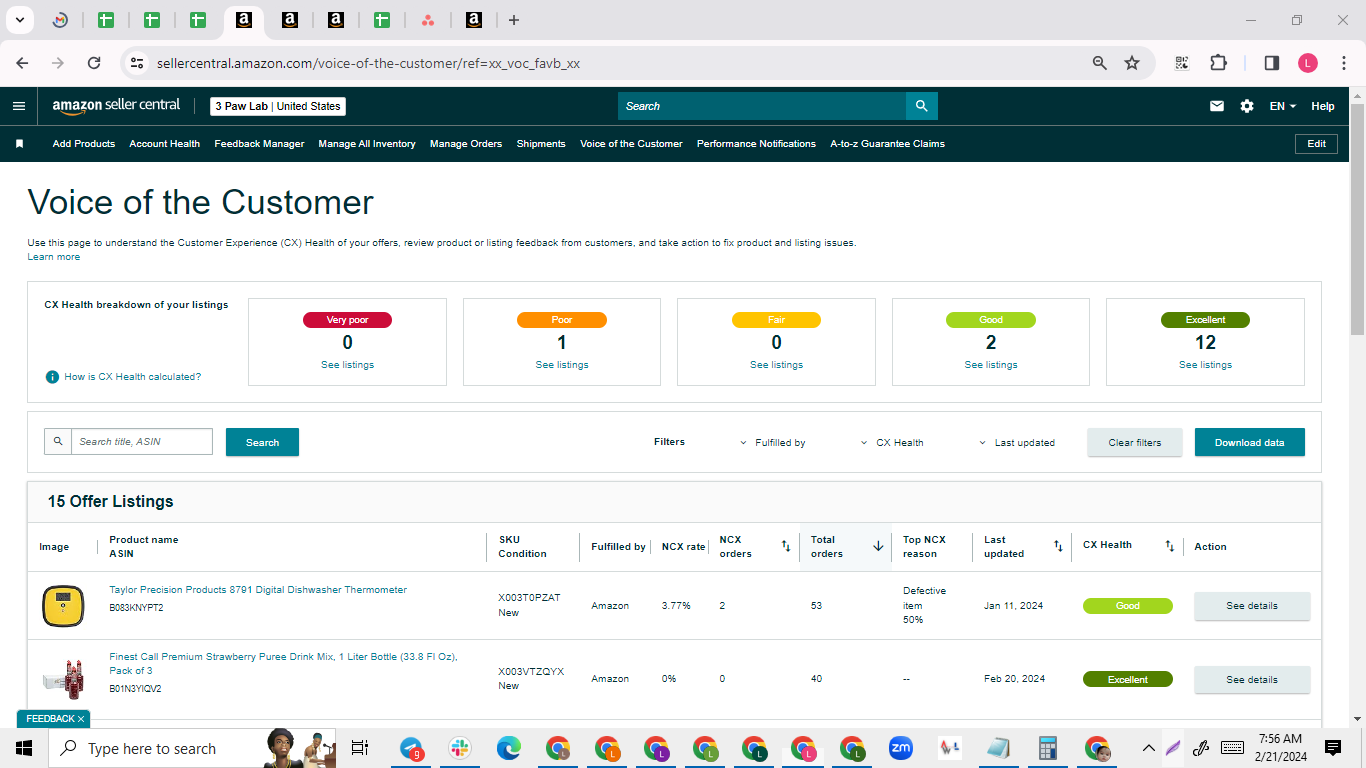Focus the Search title, ASIN input field
Screen dimensions: 1366x768
(x=142, y=442)
